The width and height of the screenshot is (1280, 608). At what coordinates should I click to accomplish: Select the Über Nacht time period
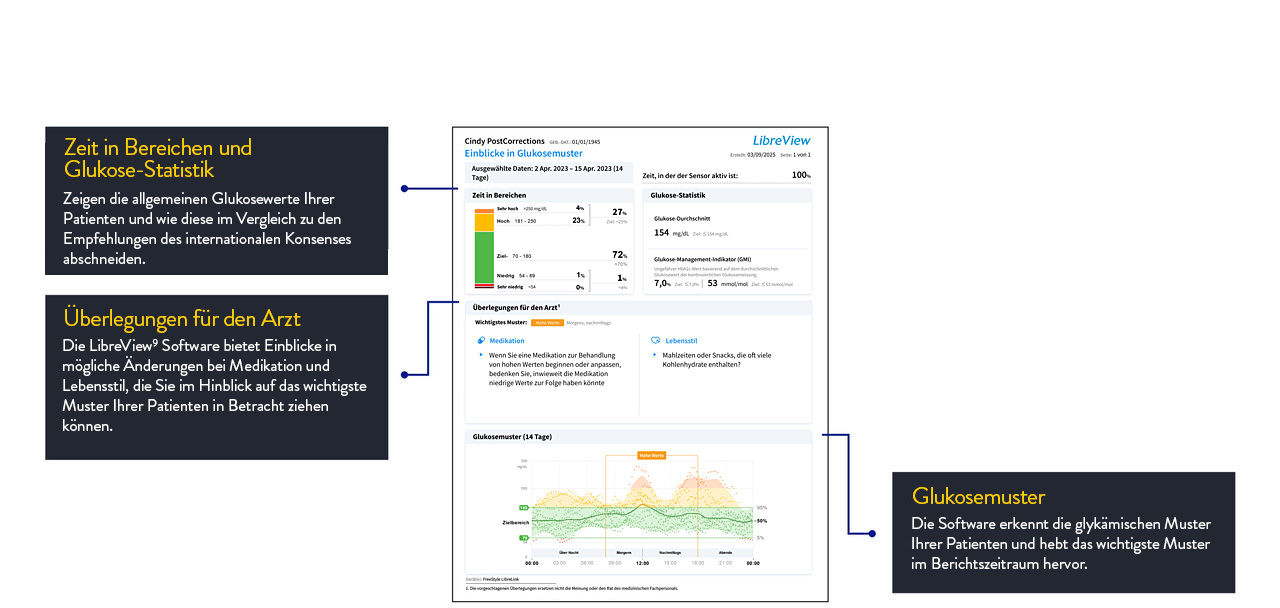click(x=567, y=552)
